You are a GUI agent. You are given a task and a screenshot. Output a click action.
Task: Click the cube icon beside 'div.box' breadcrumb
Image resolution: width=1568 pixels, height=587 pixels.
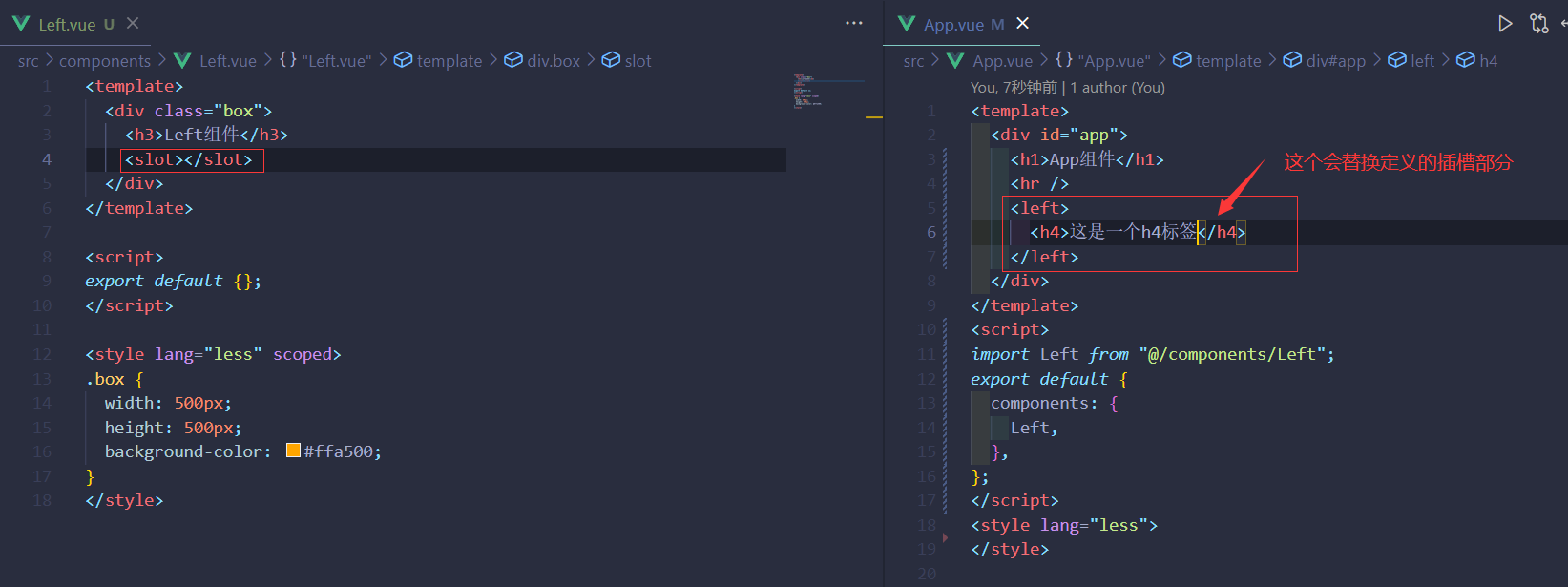click(x=512, y=60)
